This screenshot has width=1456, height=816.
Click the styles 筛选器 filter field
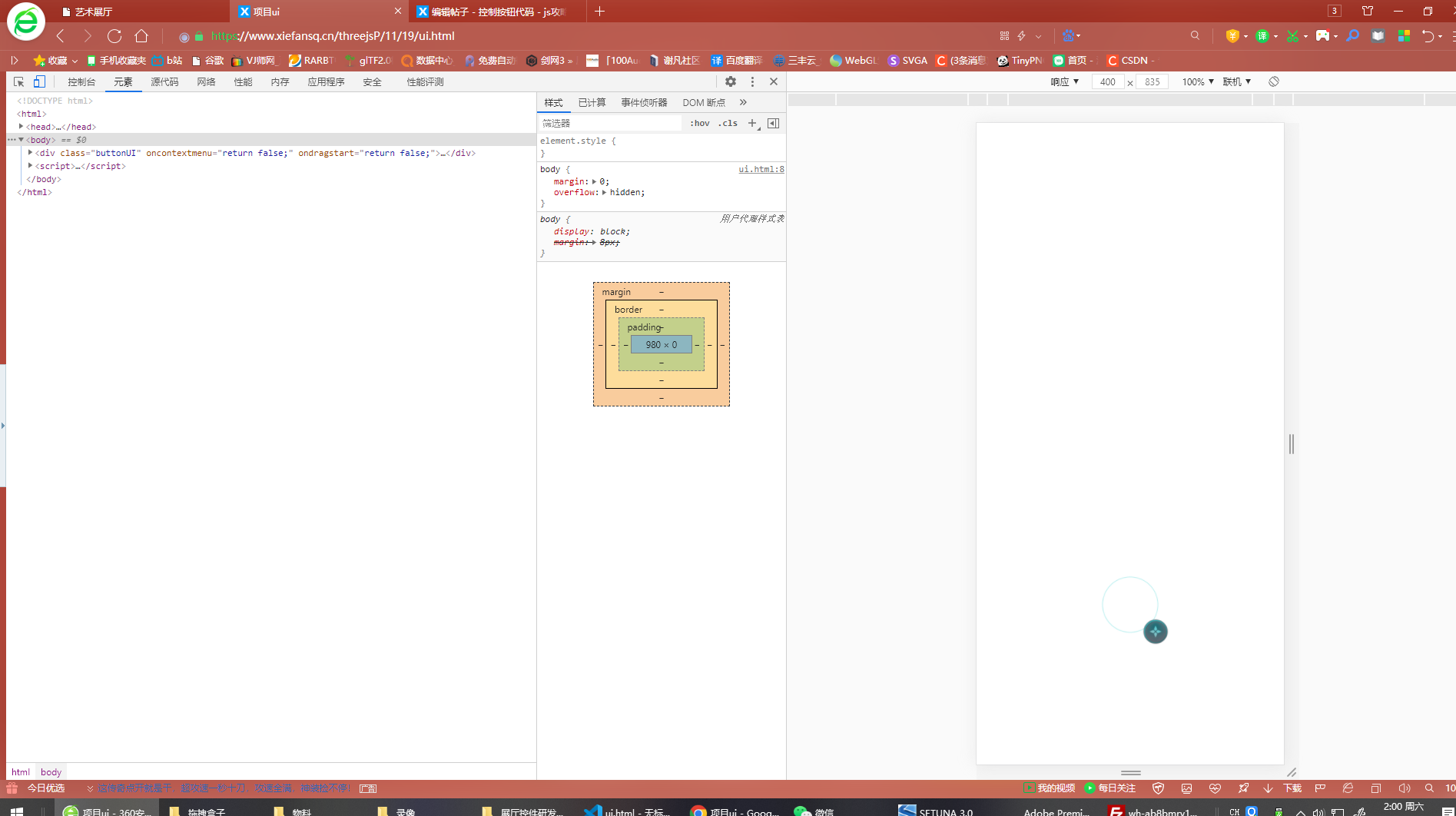(x=609, y=123)
